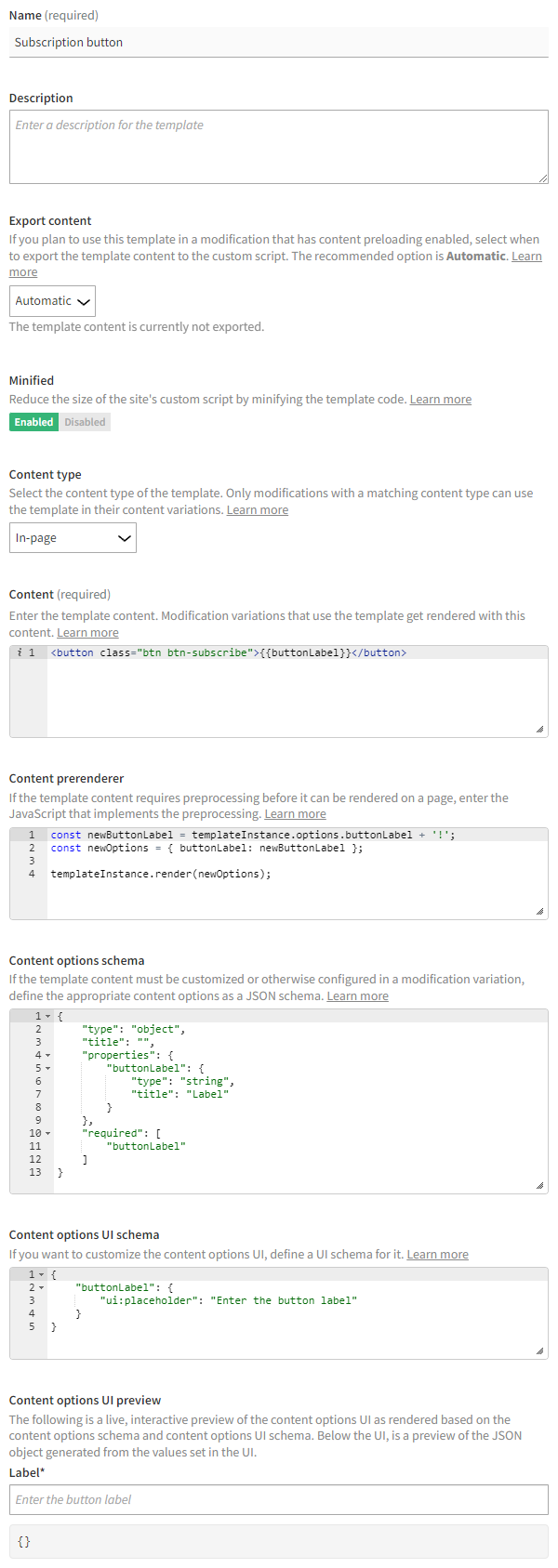Click the info icon beside the Content code editor
This screenshot has width=558, height=1568.
[x=21, y=652]
